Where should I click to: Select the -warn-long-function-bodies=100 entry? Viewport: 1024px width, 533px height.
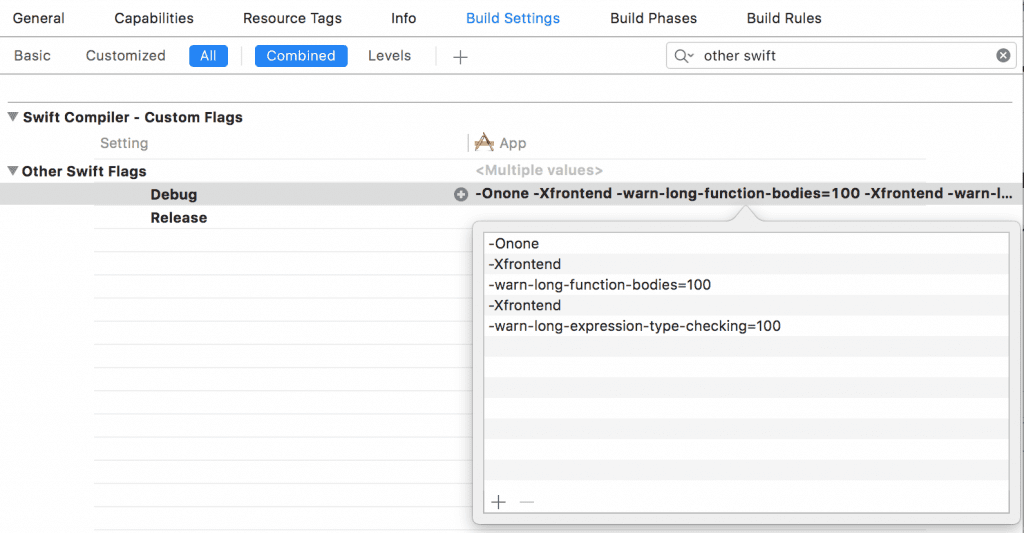[746, 285]
